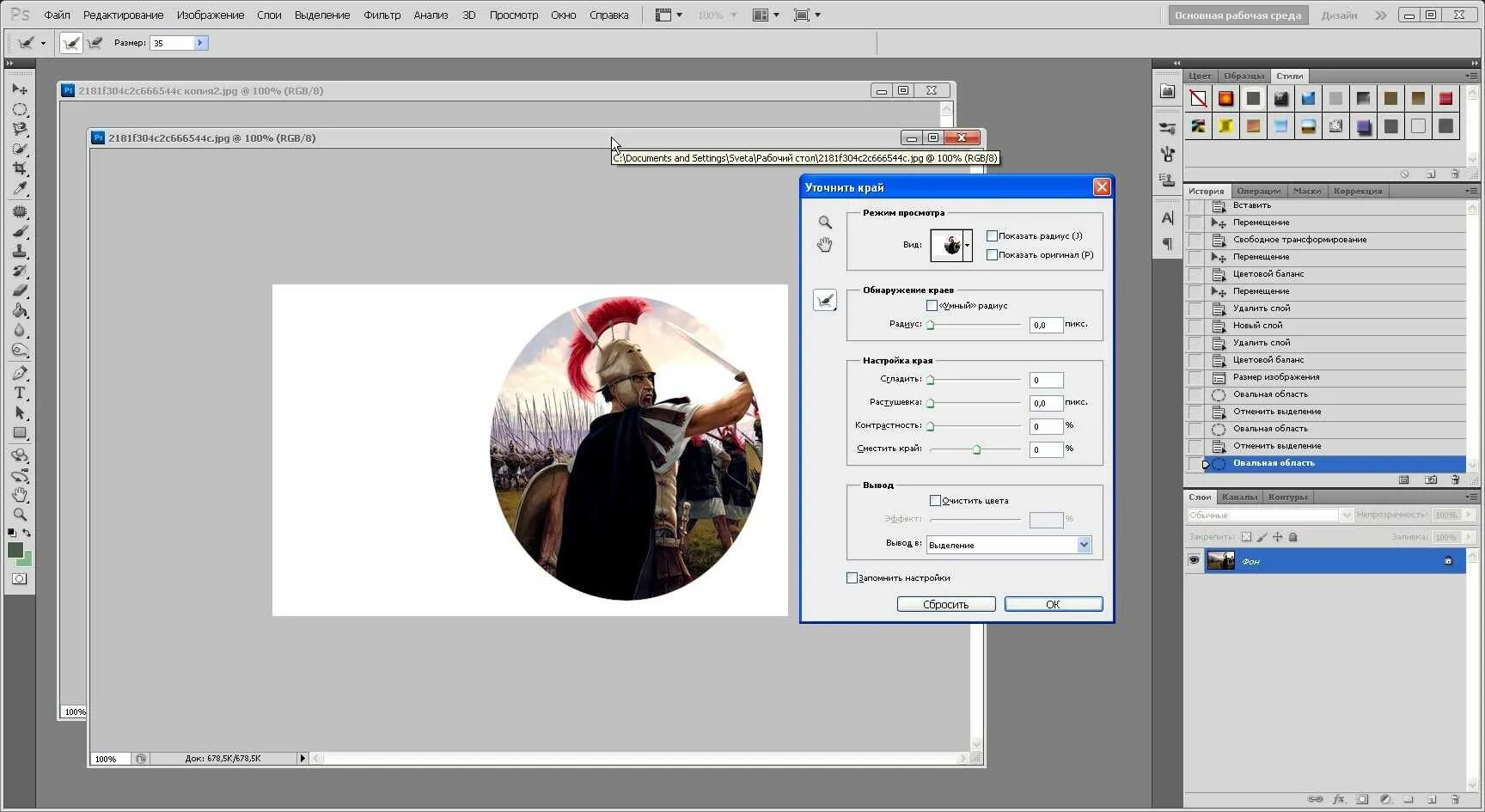
Task: Select the Отменить выделение history step above Овальная область highlighted row
Action: [1277, 446]
